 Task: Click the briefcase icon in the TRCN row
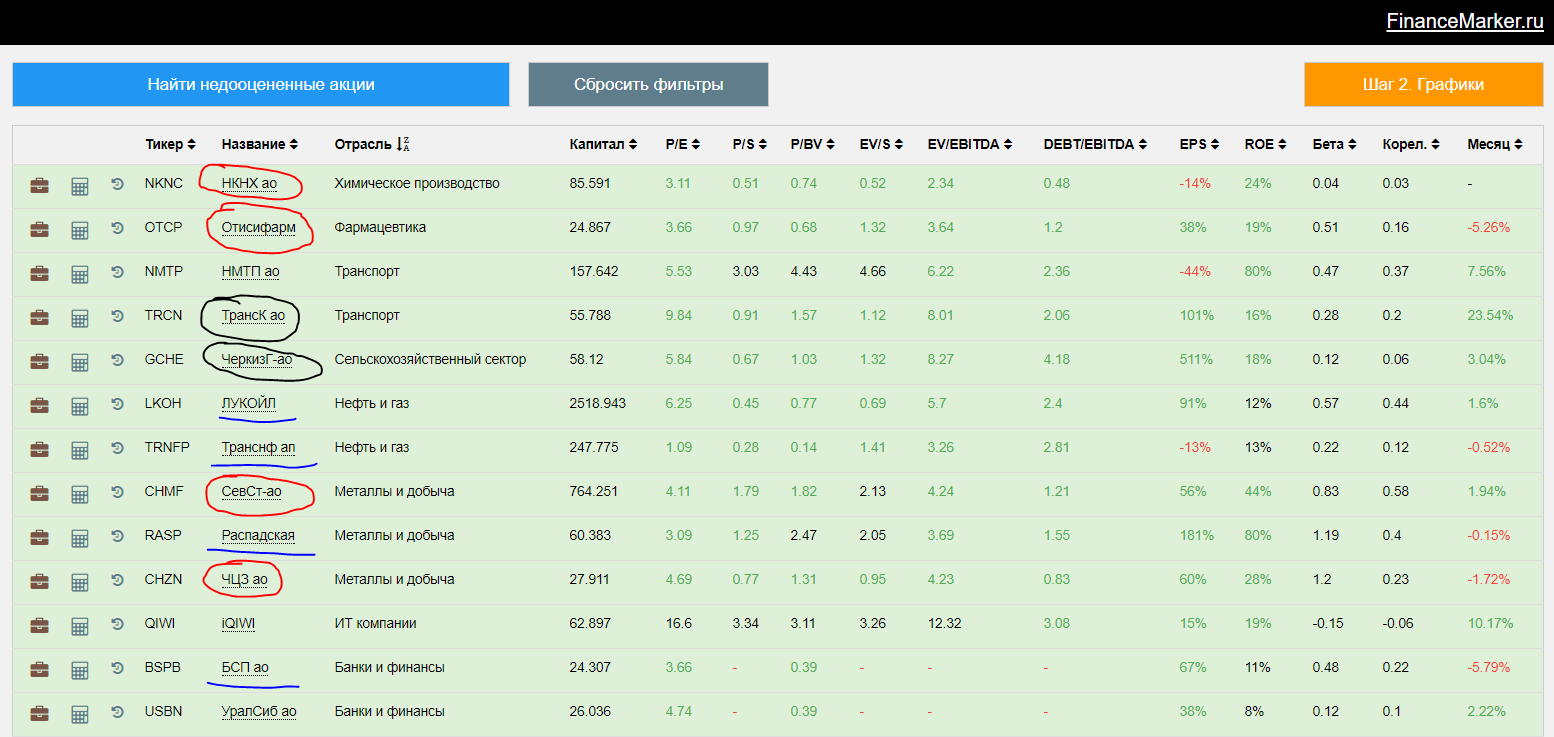(x=39, y=317)
